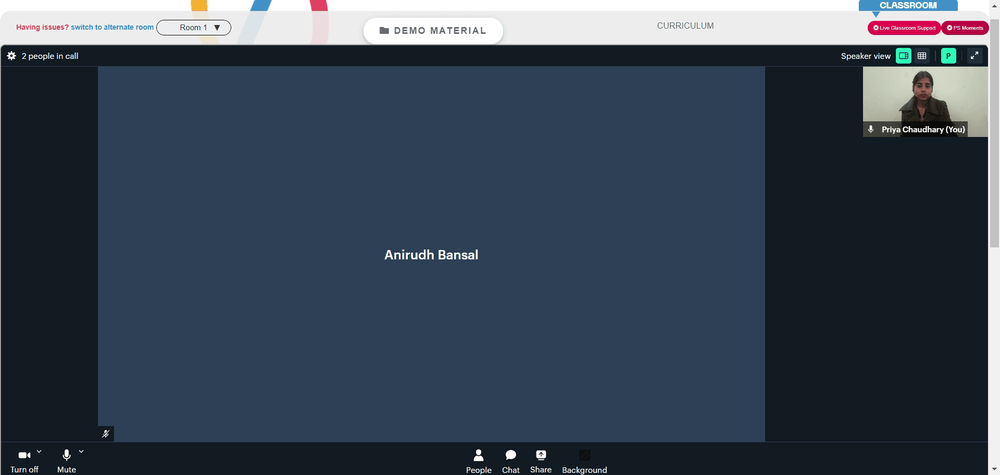Mute the microphone

(66, 461)
